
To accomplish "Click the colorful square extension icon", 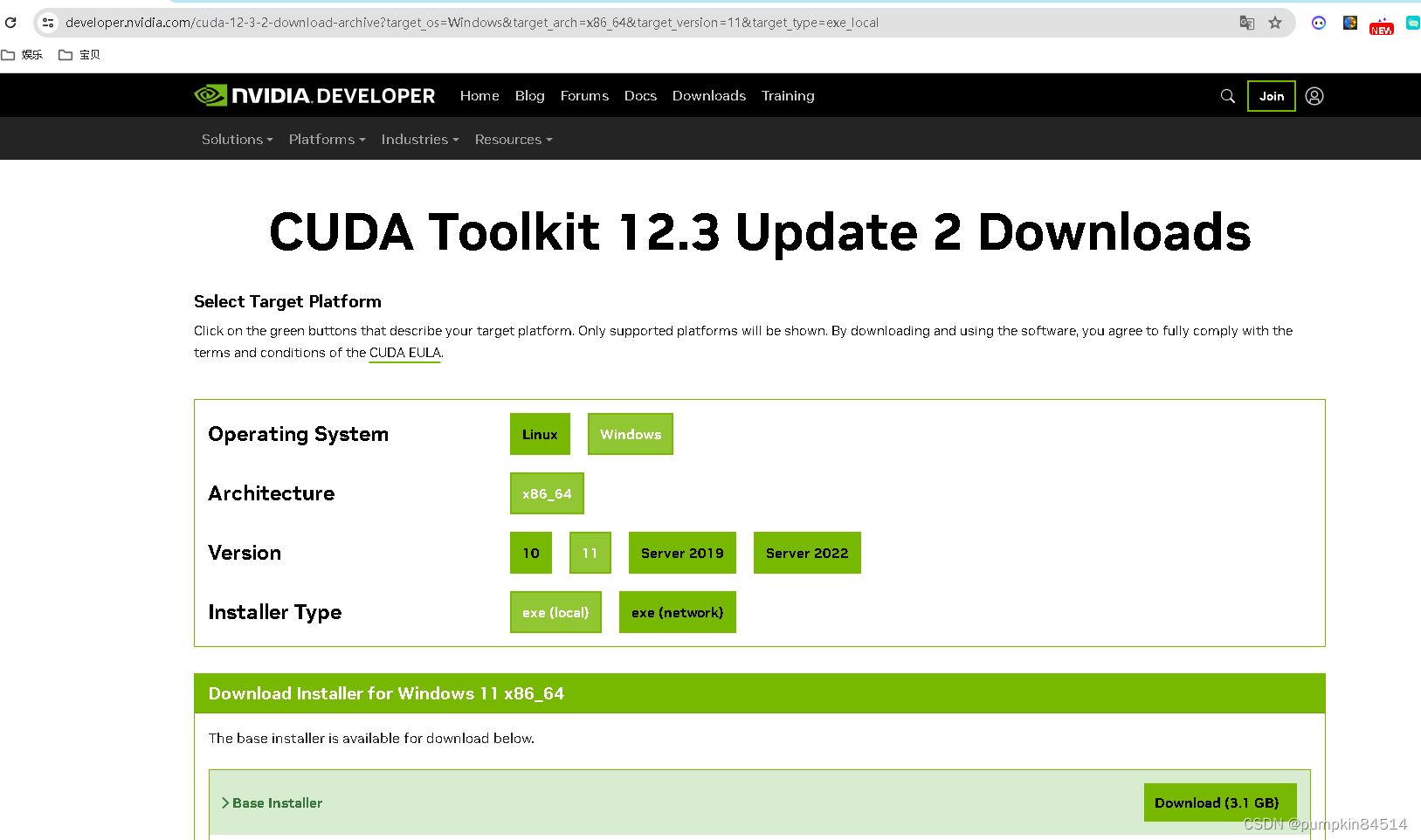I will pyautogui.click(x=1350, y=23).
